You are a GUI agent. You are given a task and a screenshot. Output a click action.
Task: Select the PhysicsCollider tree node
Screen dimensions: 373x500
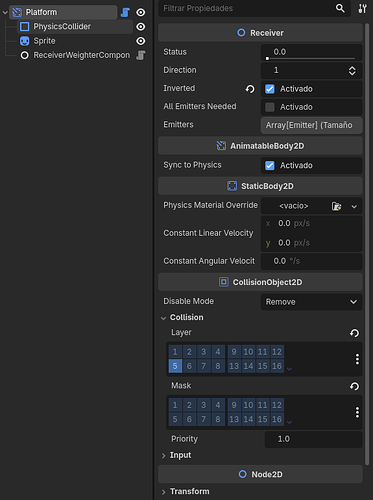(x=62, y=27)
